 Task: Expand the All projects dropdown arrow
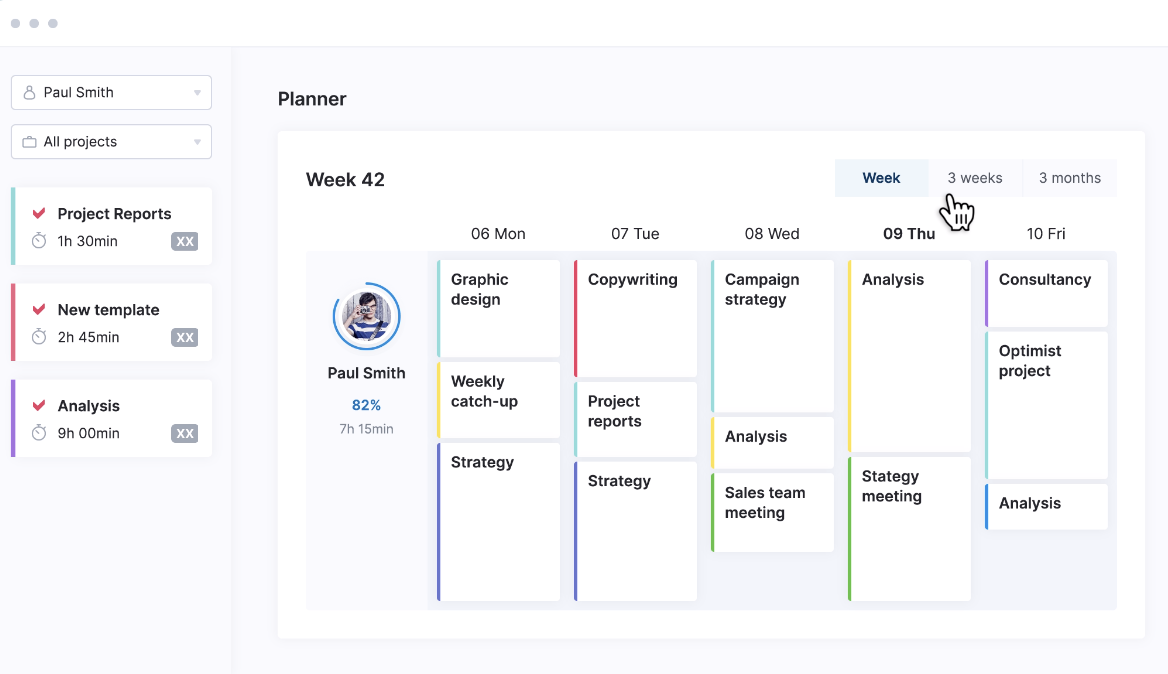(x=197, y=142)
